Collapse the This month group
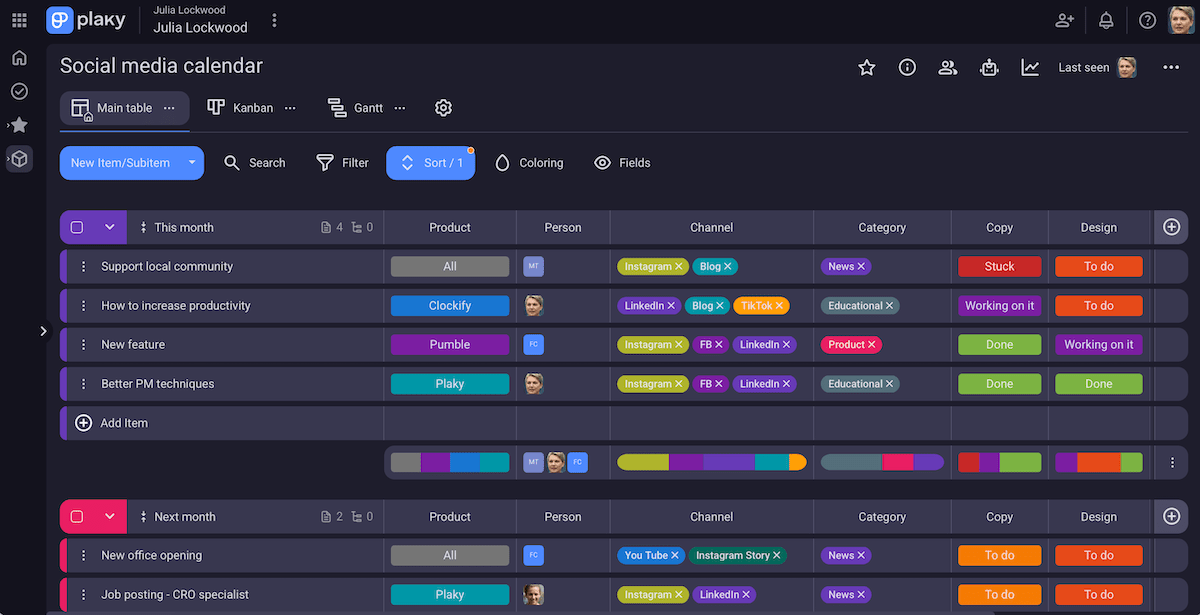 pyautogui.click(x=110, y=227)
